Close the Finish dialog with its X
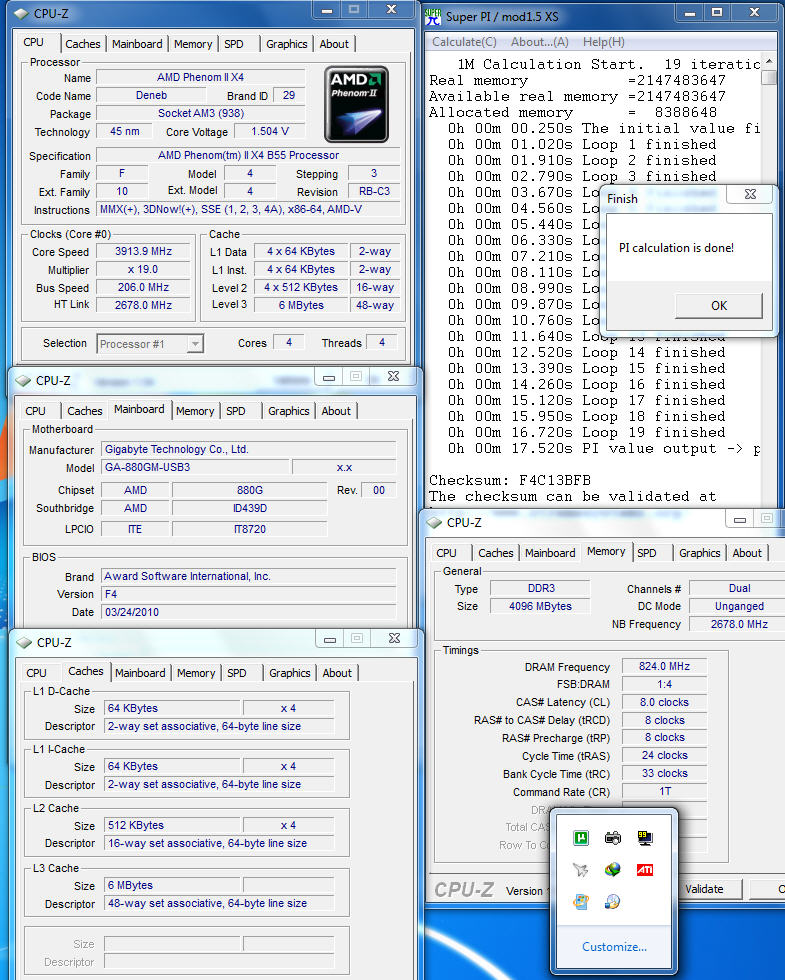 [750, 194]
